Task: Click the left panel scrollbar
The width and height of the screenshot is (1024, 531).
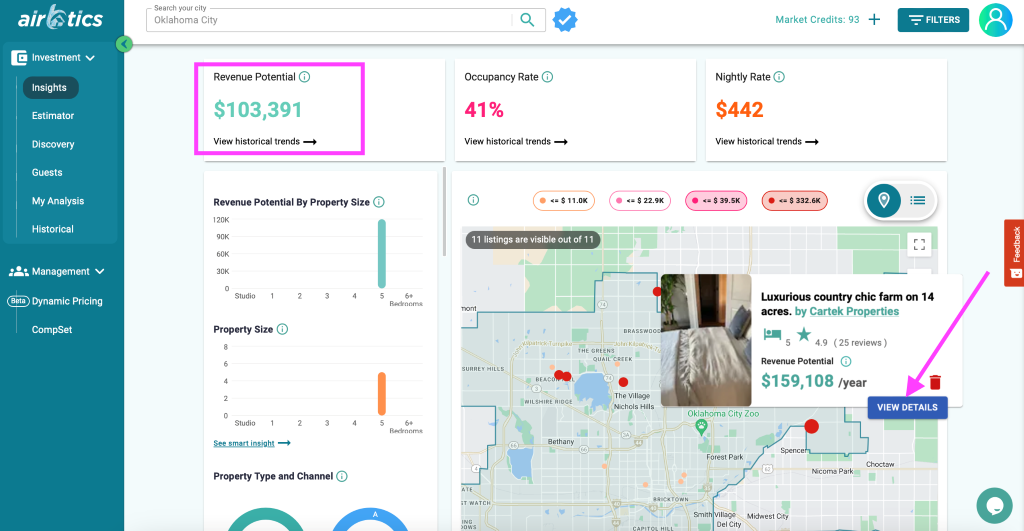Action: click(445, 212)
